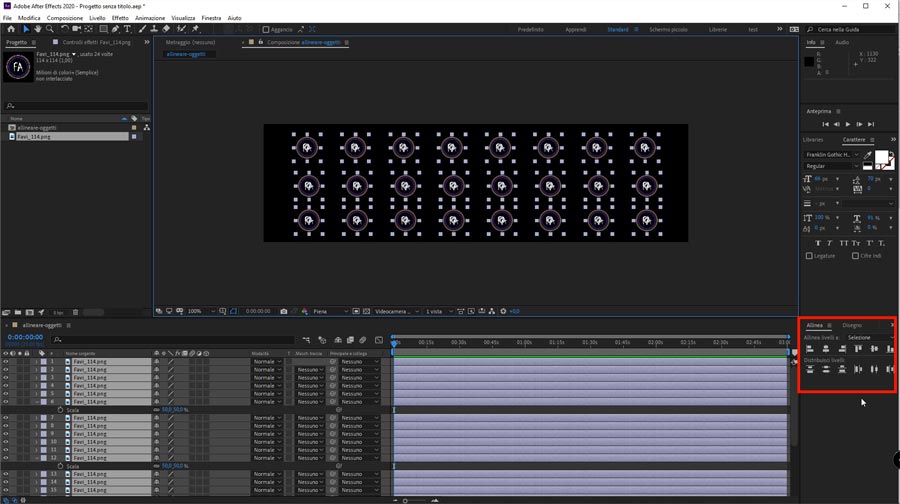Enable the Aggancio snapping checkbox
The width and height of the screenshot is (900, 504).
pyautogui.click(x=266, y=29)
